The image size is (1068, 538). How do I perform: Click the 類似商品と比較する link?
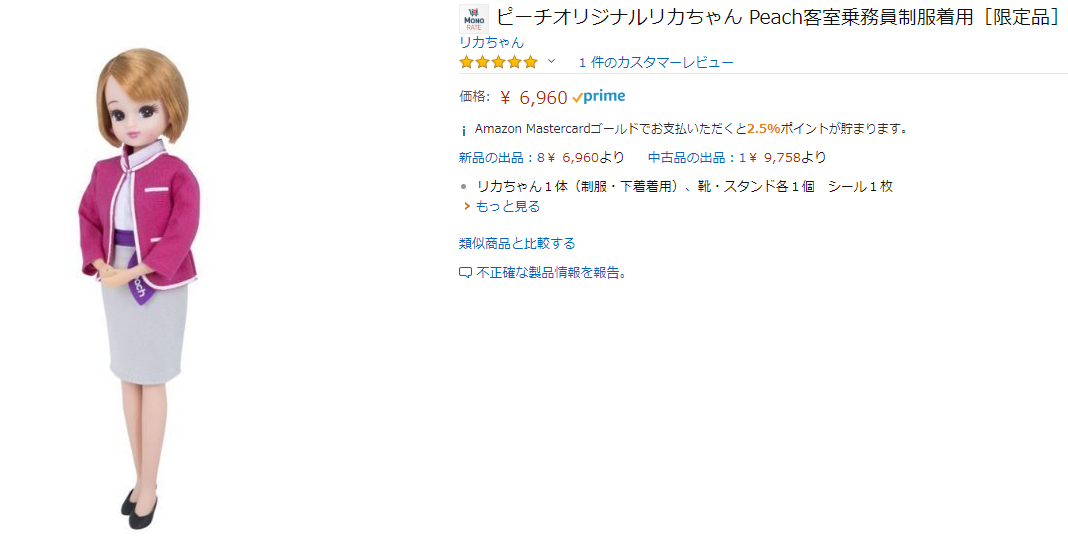click(x=517, y=243)
